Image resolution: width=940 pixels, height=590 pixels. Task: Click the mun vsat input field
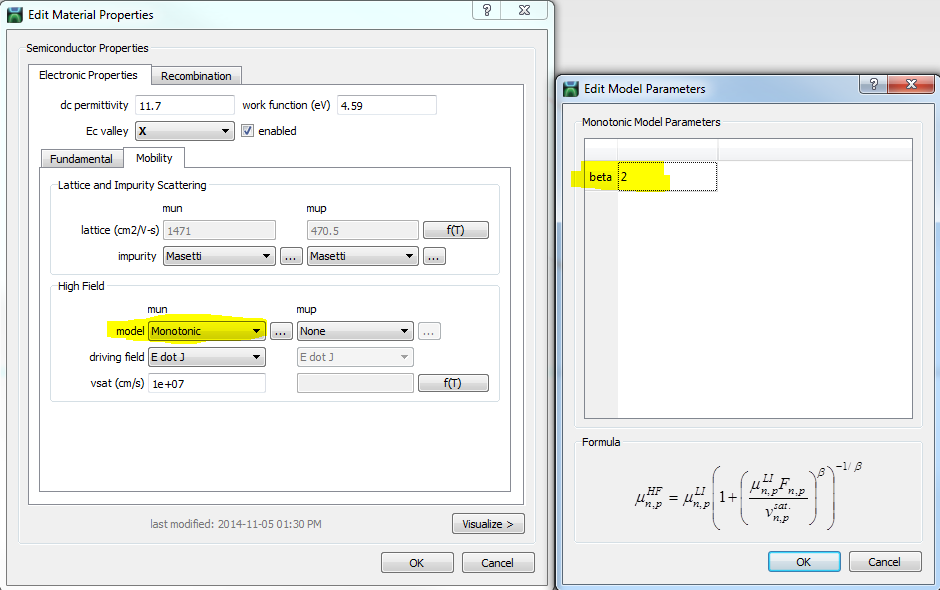pyautogui.click(x=207, y=383)
